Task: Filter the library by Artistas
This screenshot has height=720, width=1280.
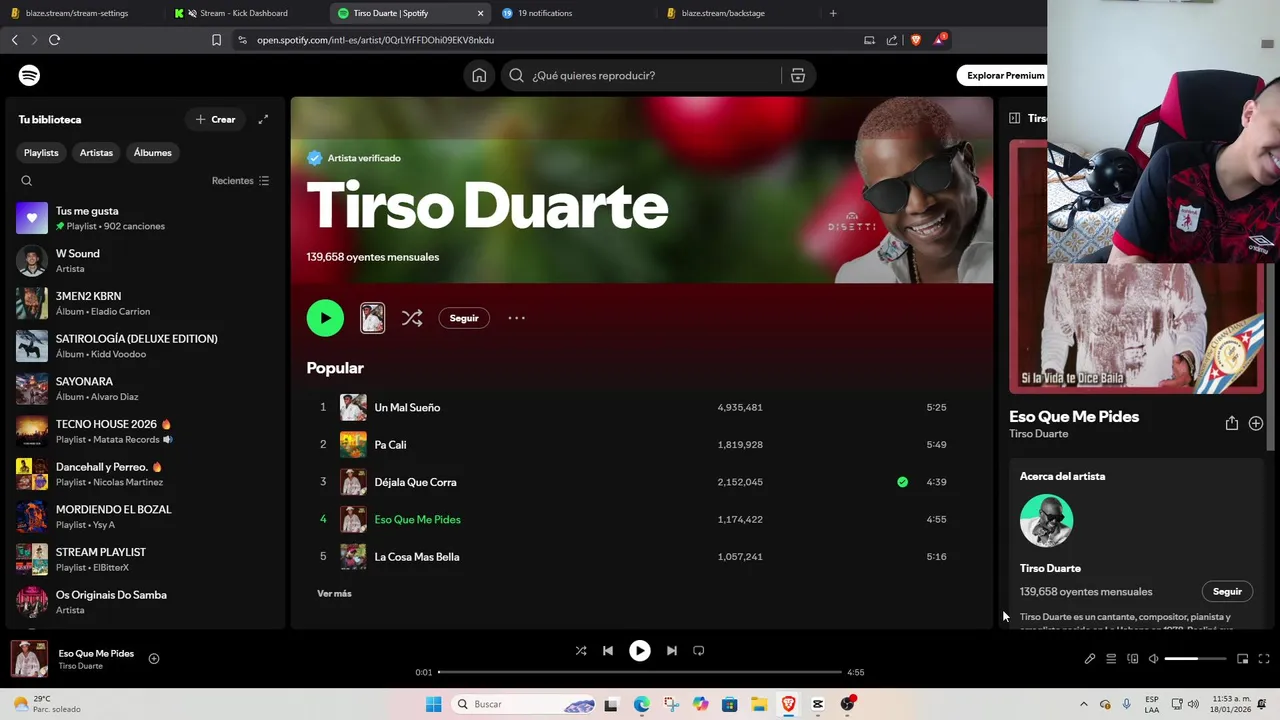Action: (96, 153)
